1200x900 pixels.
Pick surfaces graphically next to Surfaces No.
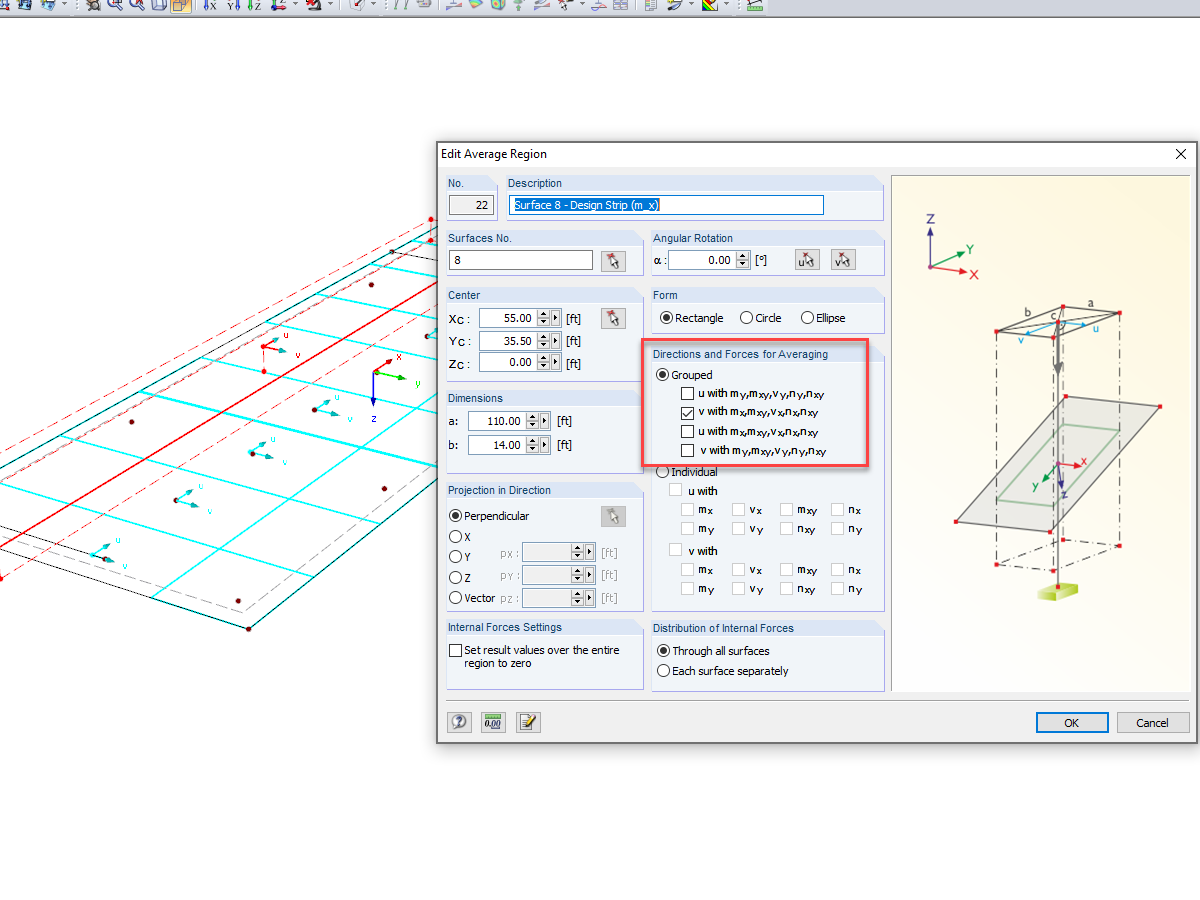(x=613, y=260)
